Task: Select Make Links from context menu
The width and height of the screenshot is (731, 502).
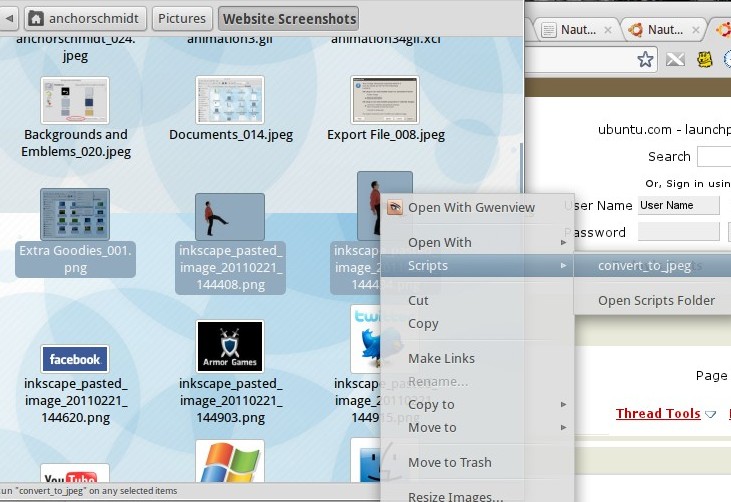Action: (477, 358)
